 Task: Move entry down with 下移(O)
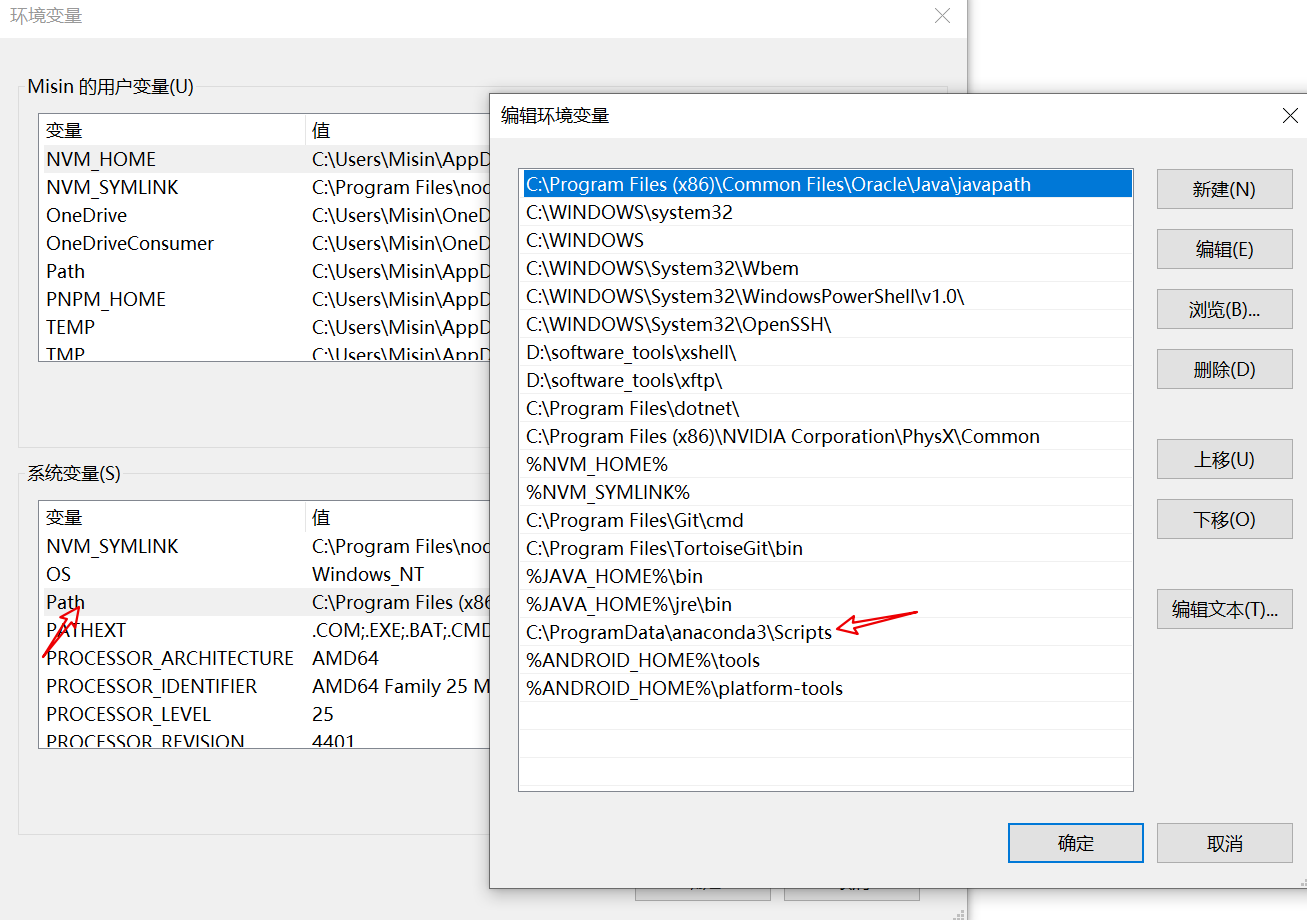[1224, 519]
